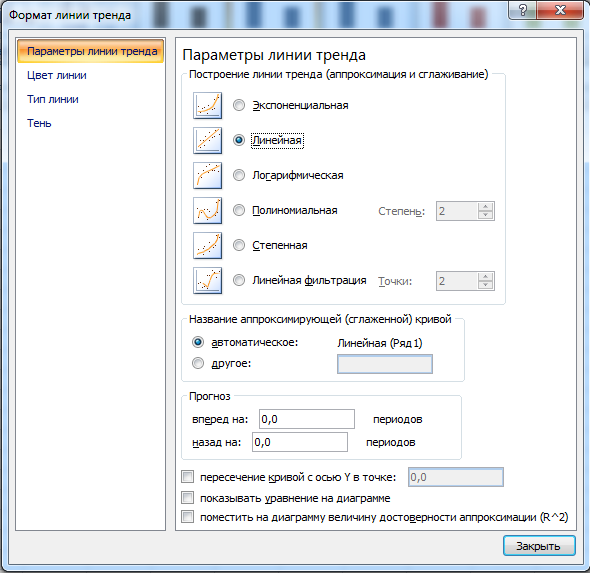Choose the Логарифмическая trendline option
The height and width of the screenshot is (573, 590).
click(x=239, y=175)
